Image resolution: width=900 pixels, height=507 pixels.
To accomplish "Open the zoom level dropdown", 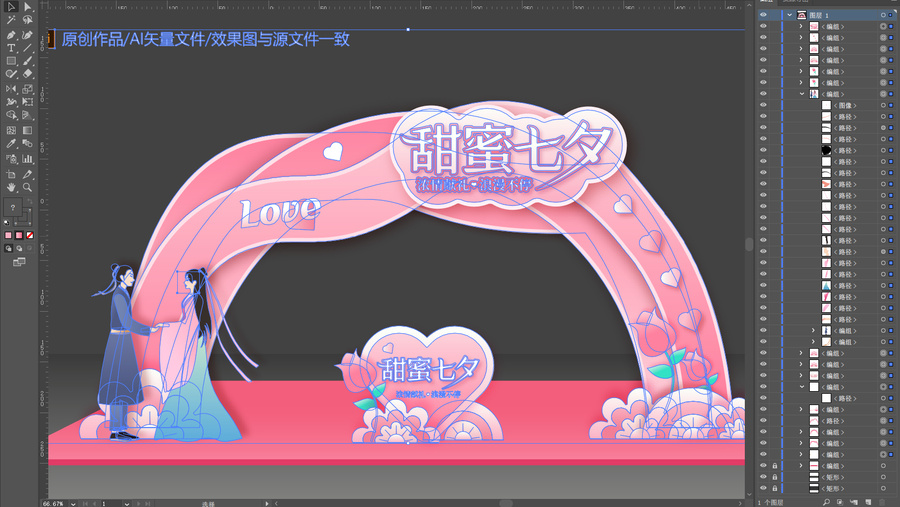I will (x=73, y=504).
